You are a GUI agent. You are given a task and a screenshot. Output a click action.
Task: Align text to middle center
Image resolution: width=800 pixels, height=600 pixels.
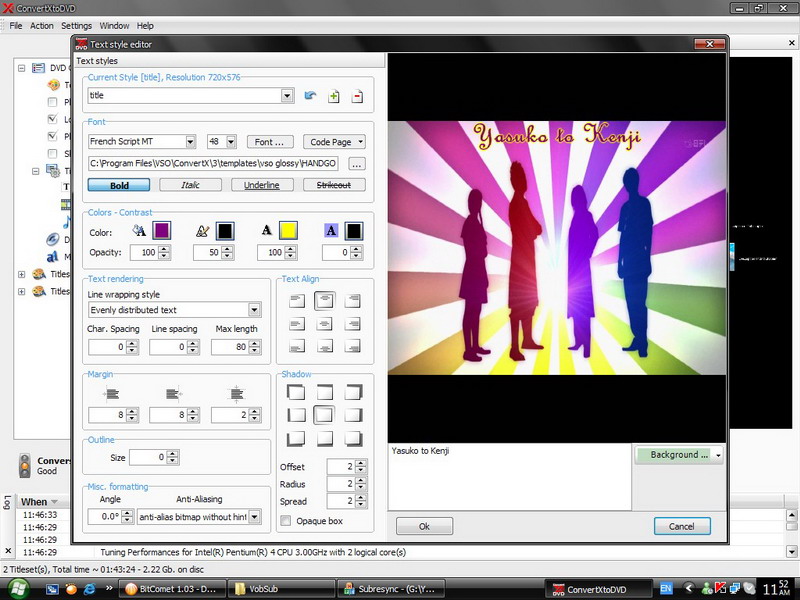coord(324,324)
